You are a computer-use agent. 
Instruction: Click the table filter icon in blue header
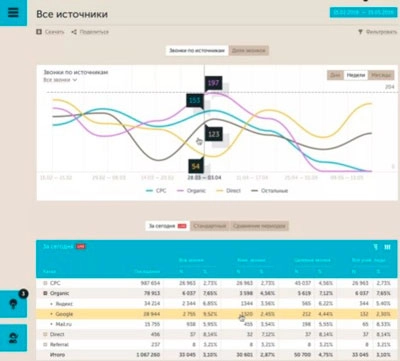tap(376, 247)
